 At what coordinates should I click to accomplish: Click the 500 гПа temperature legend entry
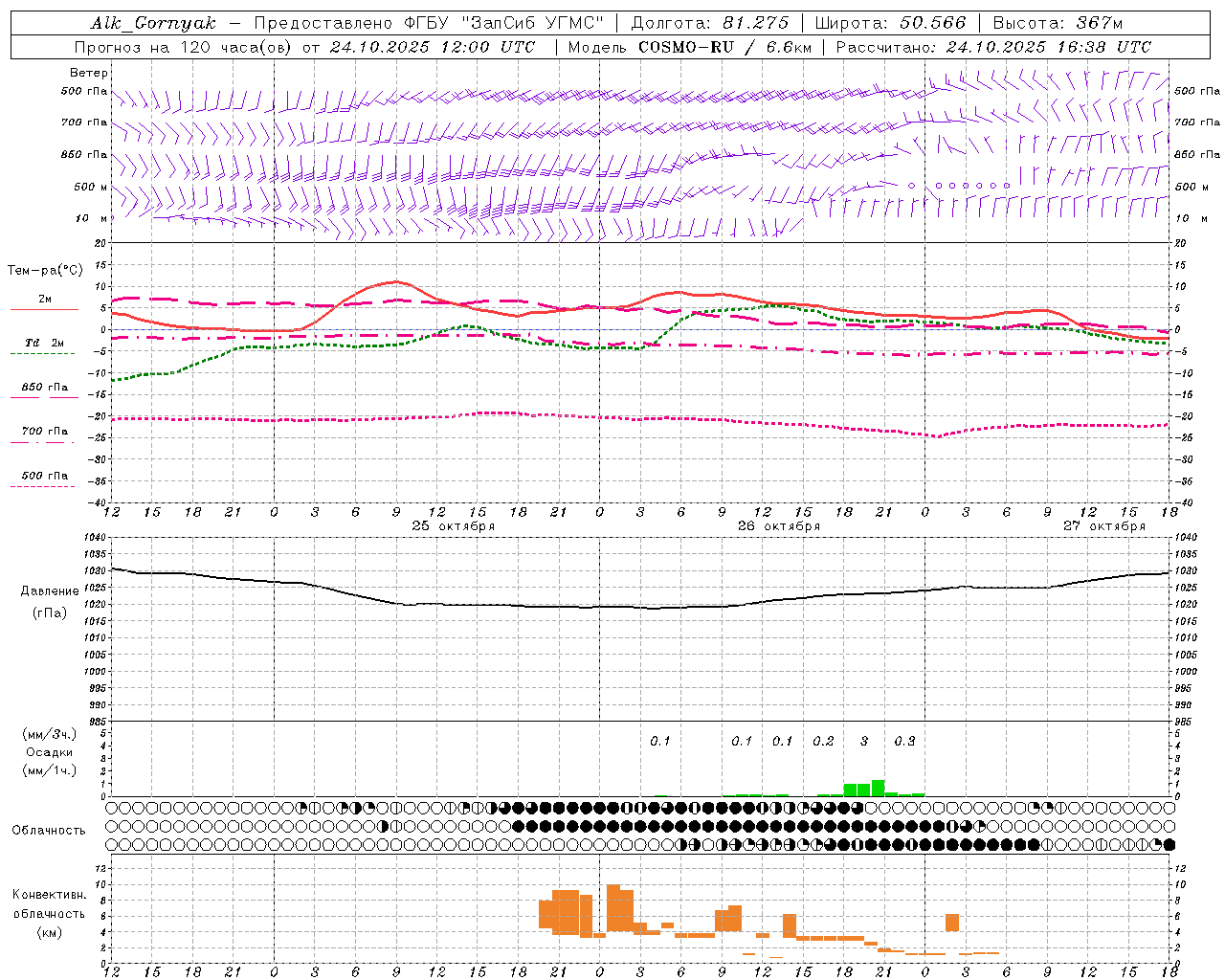click(45, 476)
